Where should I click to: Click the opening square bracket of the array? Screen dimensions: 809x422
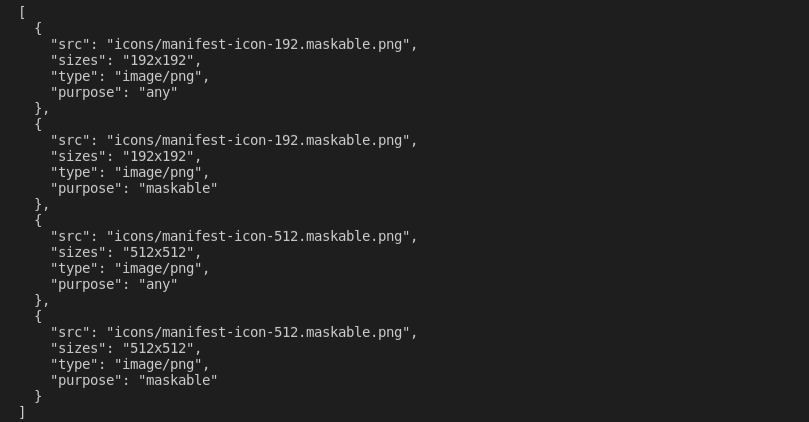pos(22,12)
